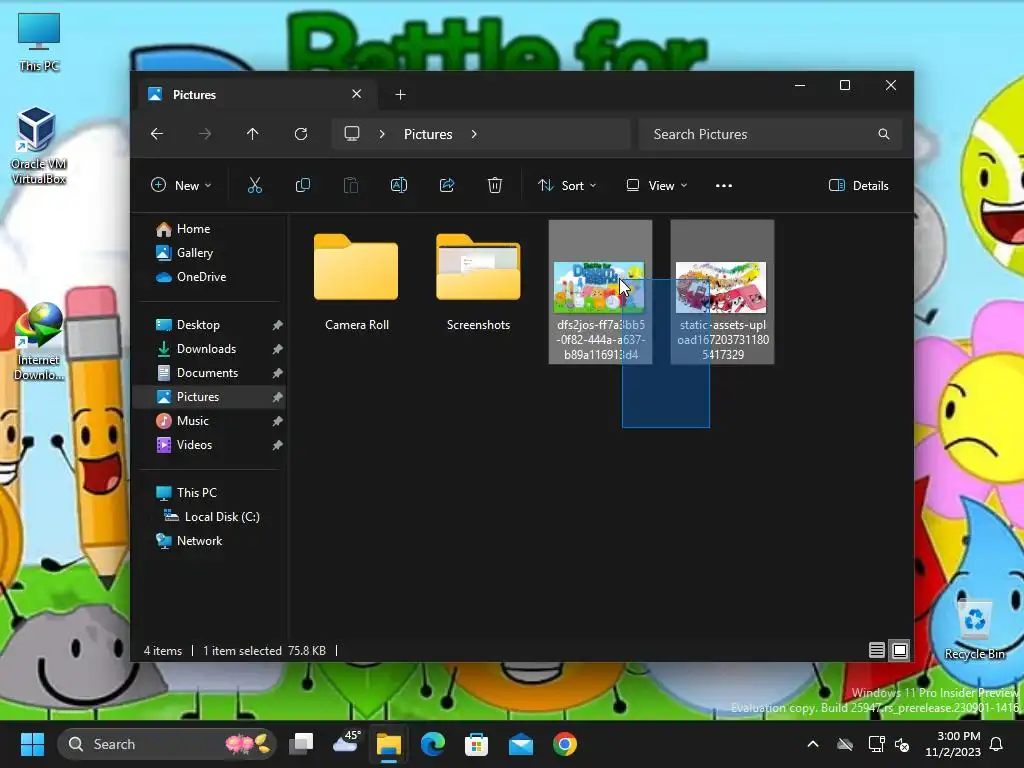Select the Screenshots folder
Viewport: 1024px width, 768px height.
(478, 281)
